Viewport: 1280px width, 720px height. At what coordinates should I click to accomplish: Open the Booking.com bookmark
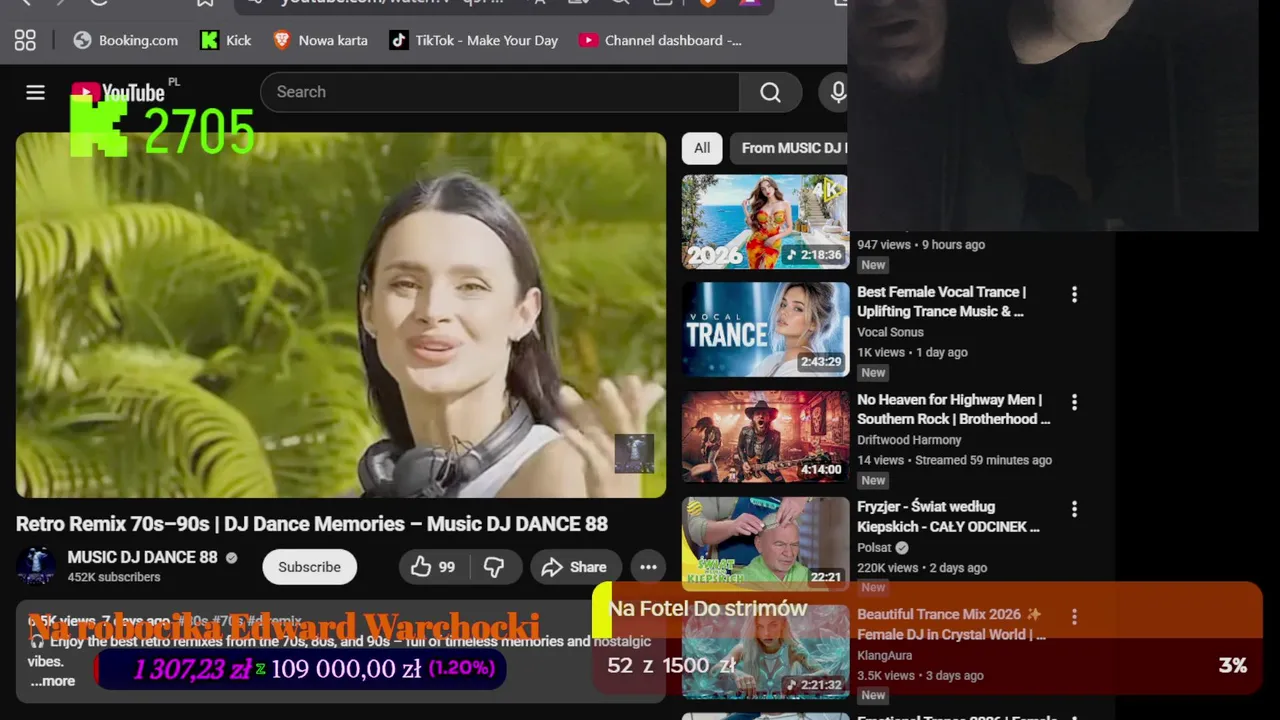tap(126, 40)
